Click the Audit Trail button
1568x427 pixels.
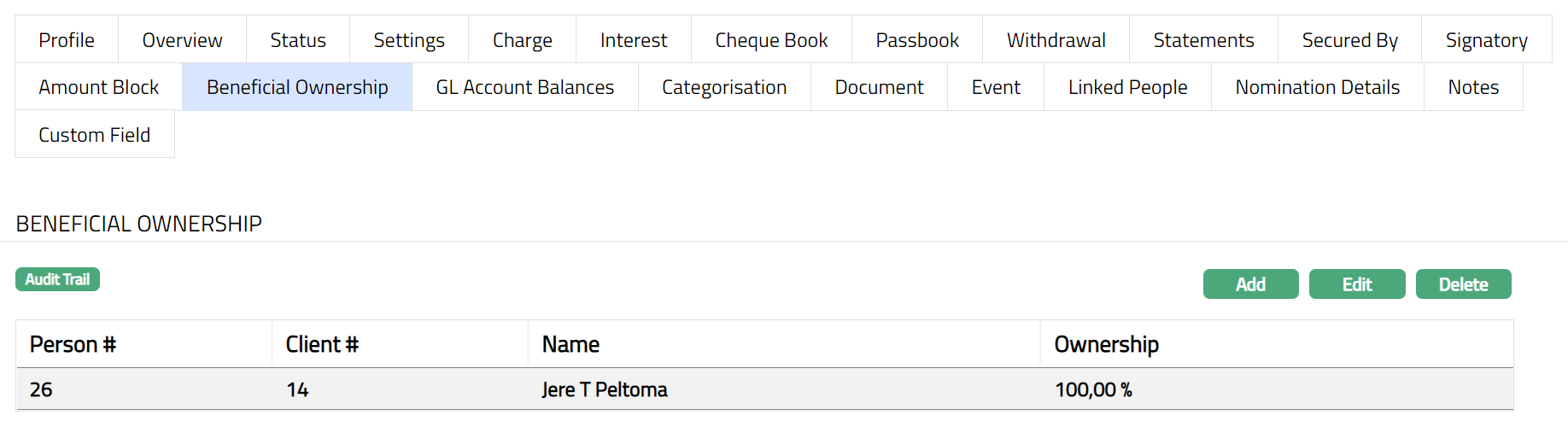[x=57, y=279]
